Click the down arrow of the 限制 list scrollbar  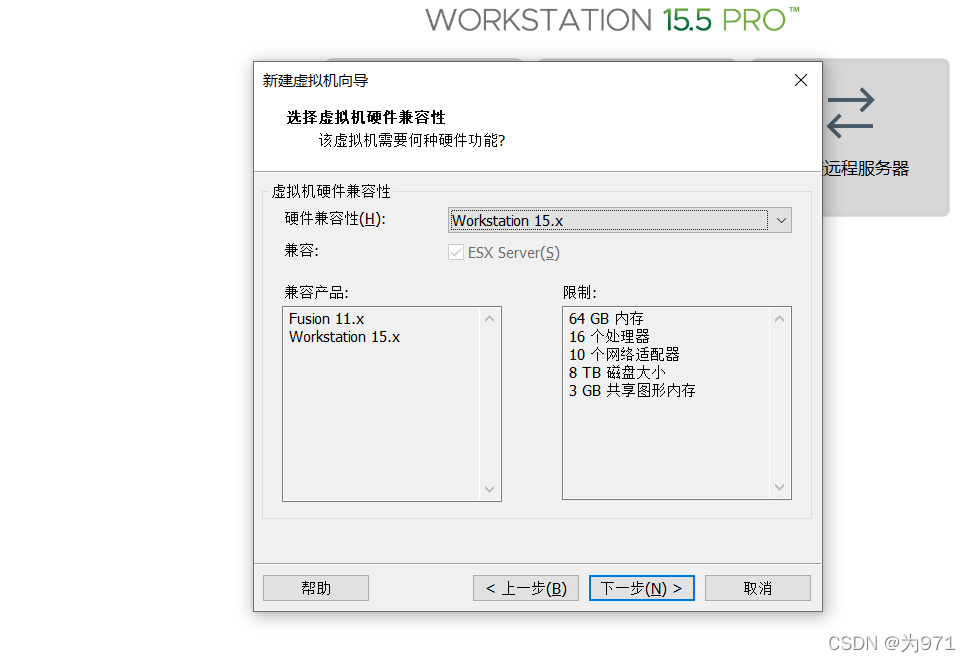coord(779,487)
